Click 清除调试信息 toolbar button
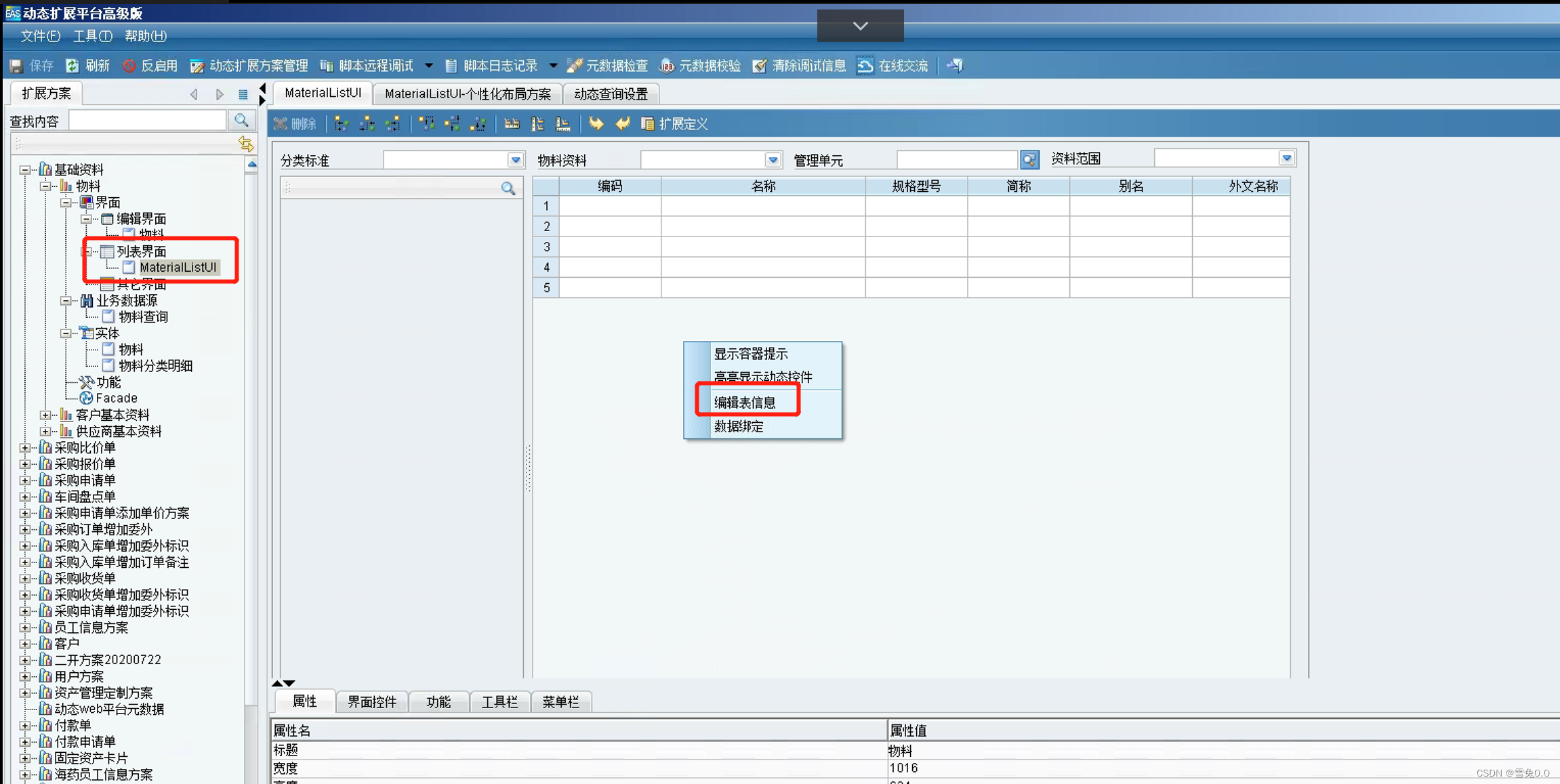The height and width of the screenshot is (784, 1560). point(800,66)
